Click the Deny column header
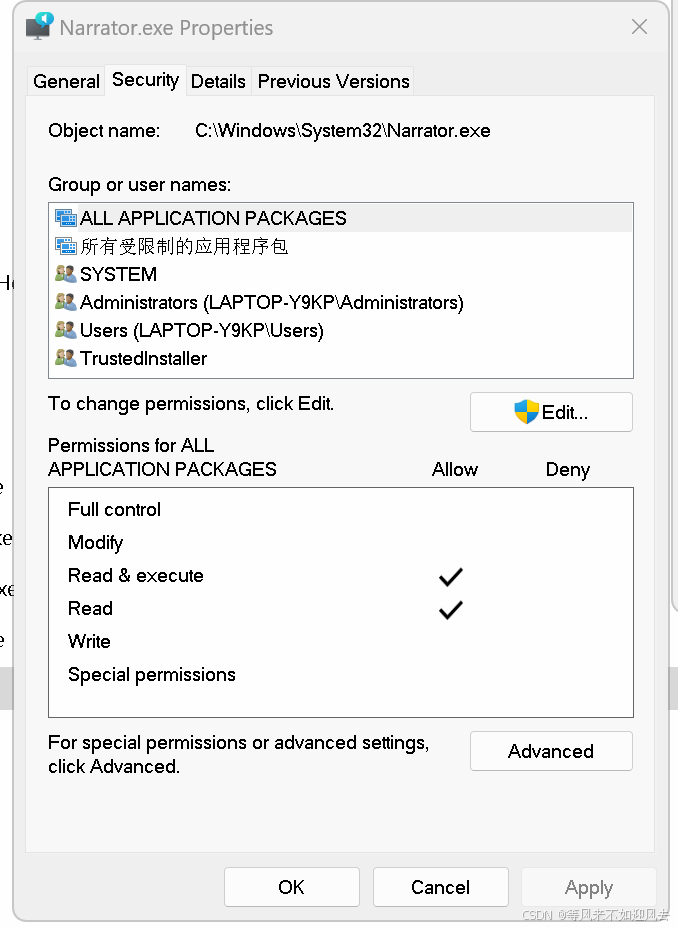The image size is (678, 929). click(x=568, y=470)
